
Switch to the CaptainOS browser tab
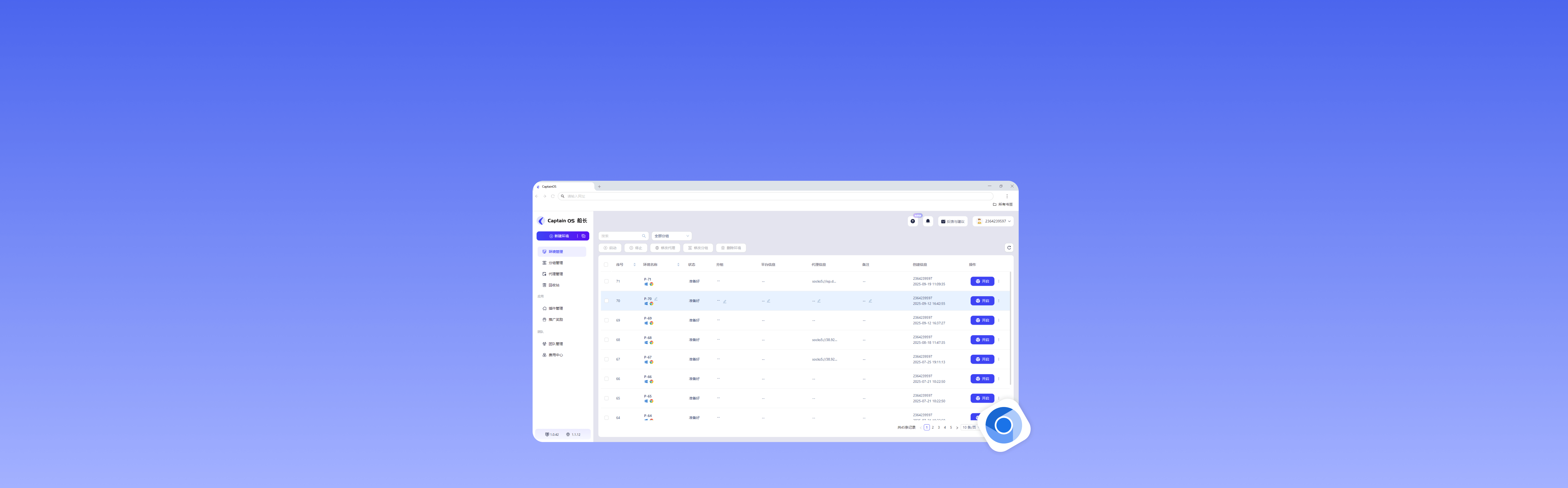point(564,187)
